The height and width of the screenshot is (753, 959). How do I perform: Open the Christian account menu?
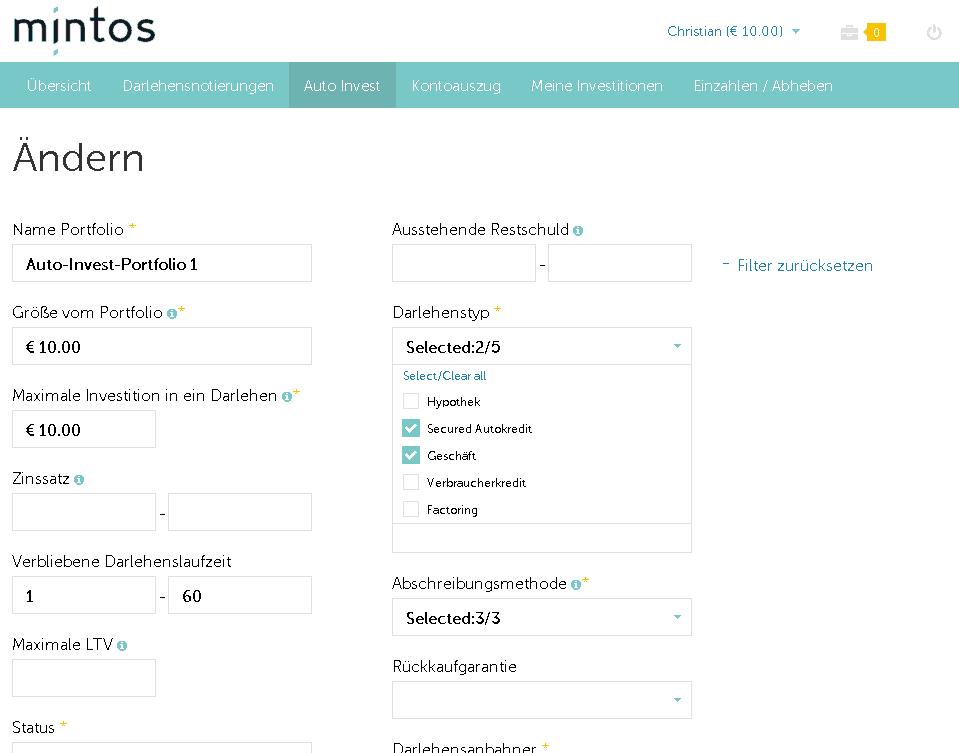click(x=733, y=32)
